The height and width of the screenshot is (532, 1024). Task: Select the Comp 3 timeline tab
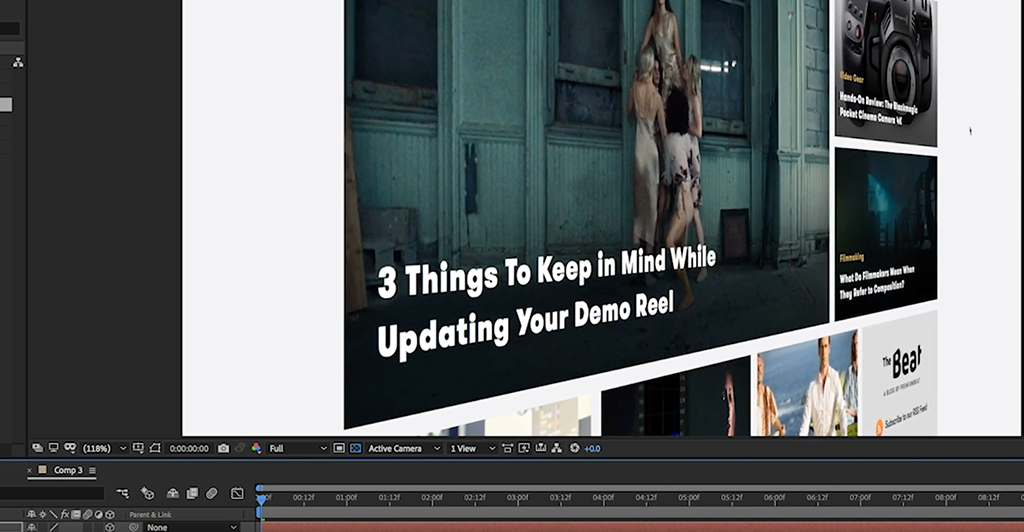click(x=68, y=470)
